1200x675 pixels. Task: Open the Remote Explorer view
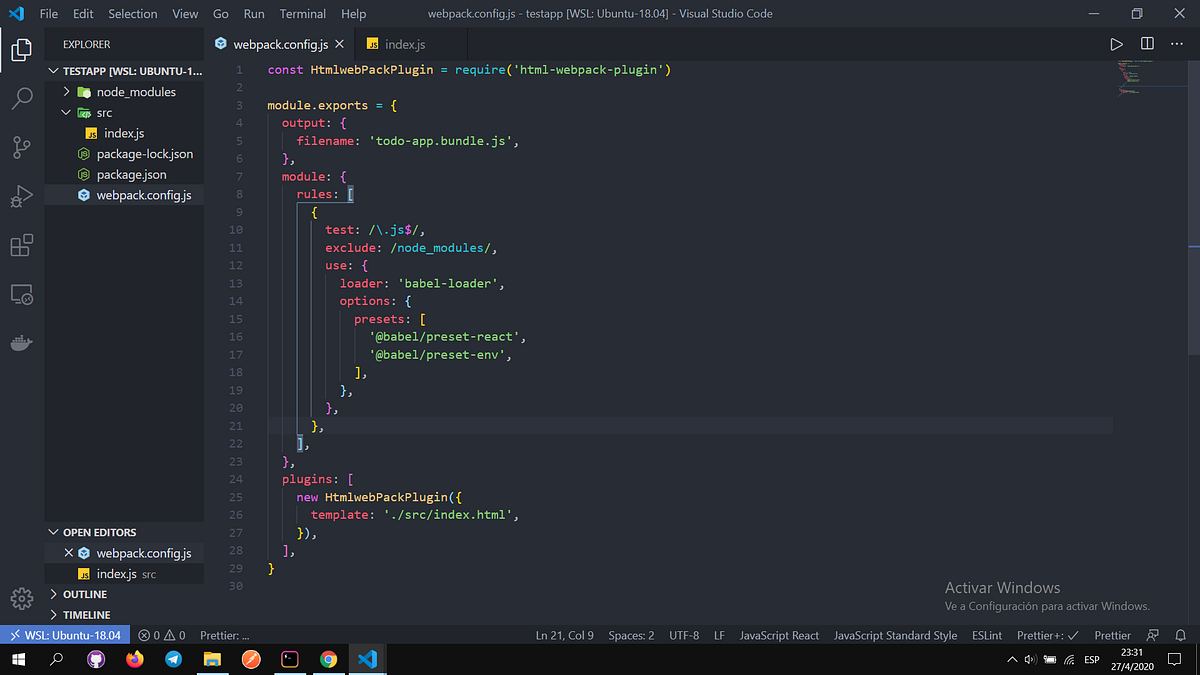(x=22, y=294)
